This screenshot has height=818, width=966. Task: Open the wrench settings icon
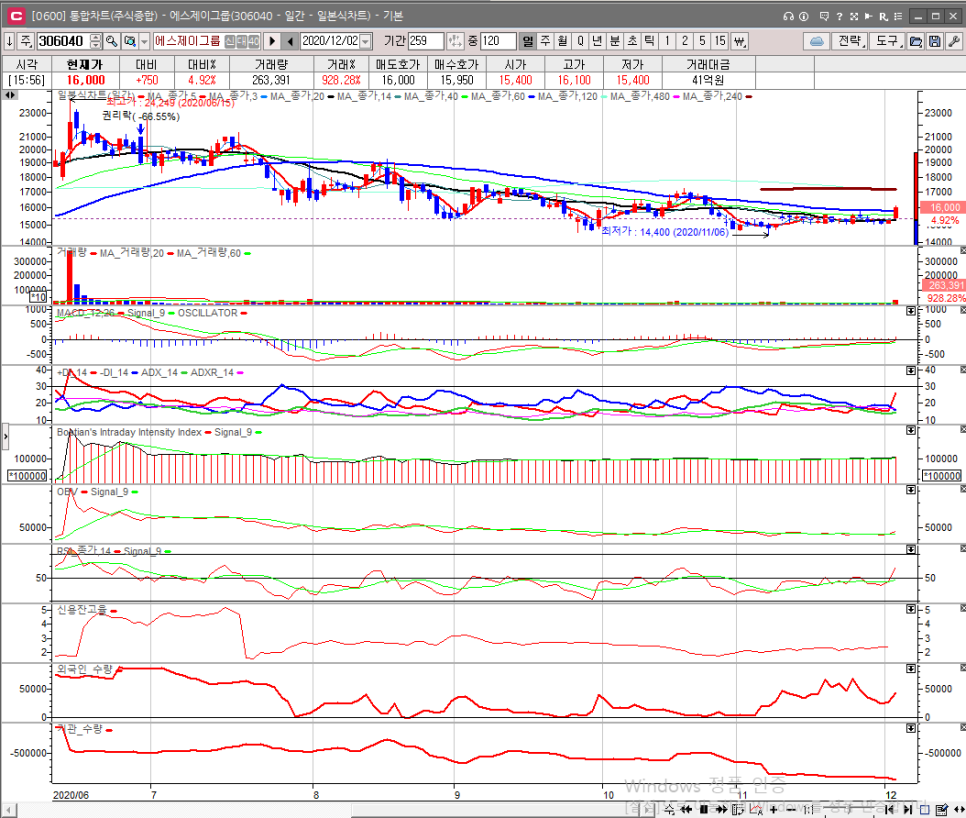pyautogui.click(x=954, y=41)
